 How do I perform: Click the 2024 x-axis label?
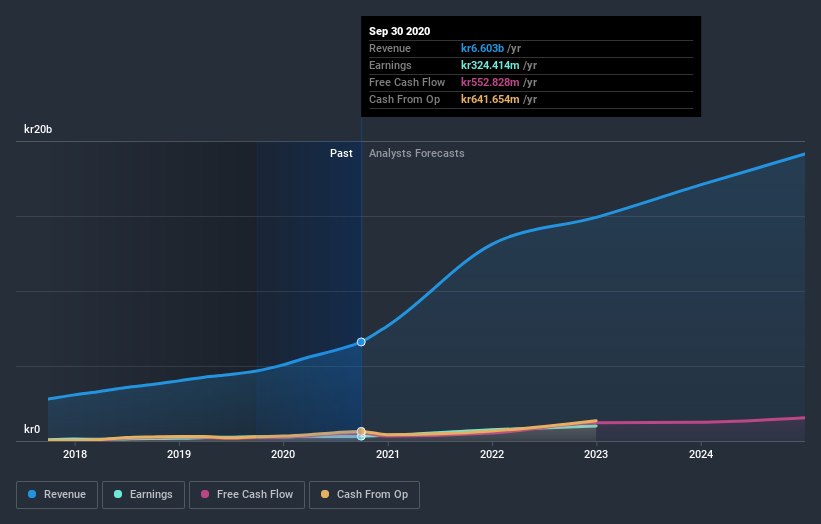pos(701,454)
